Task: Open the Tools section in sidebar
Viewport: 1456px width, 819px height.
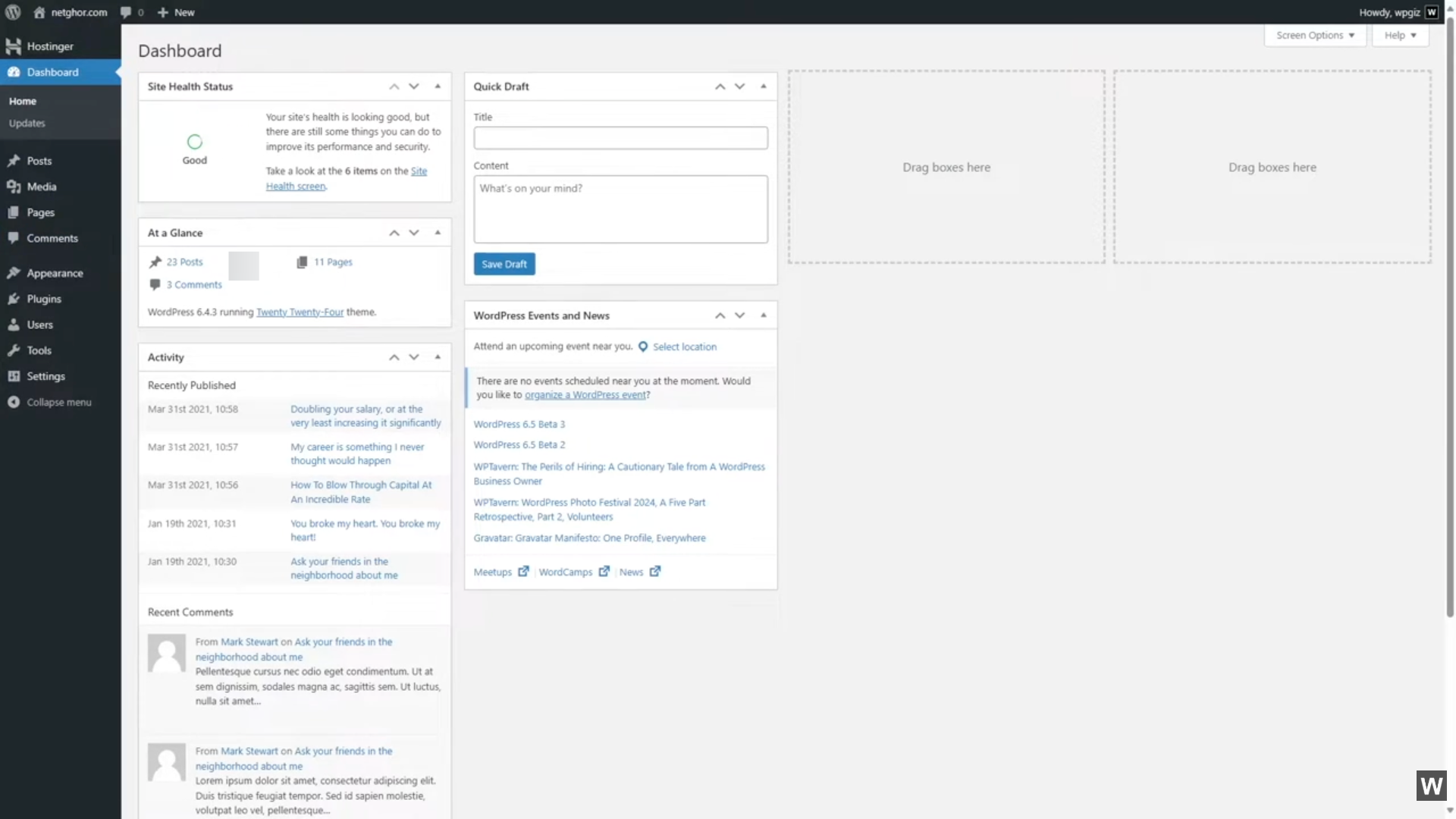Action: coord(39,350)
